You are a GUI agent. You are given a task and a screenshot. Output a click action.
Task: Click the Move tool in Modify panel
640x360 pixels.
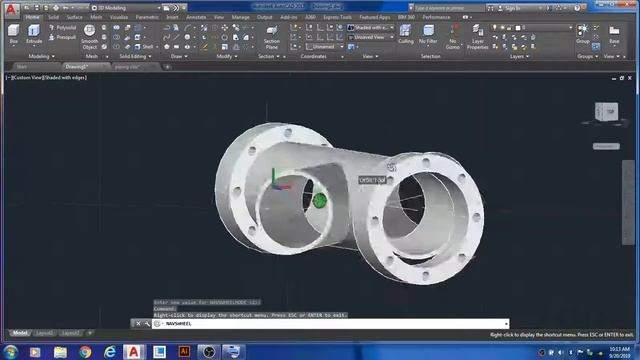225,27
